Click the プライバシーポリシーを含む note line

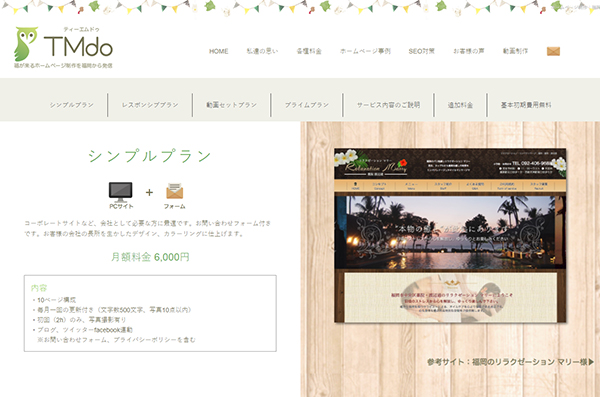point(116,340)
